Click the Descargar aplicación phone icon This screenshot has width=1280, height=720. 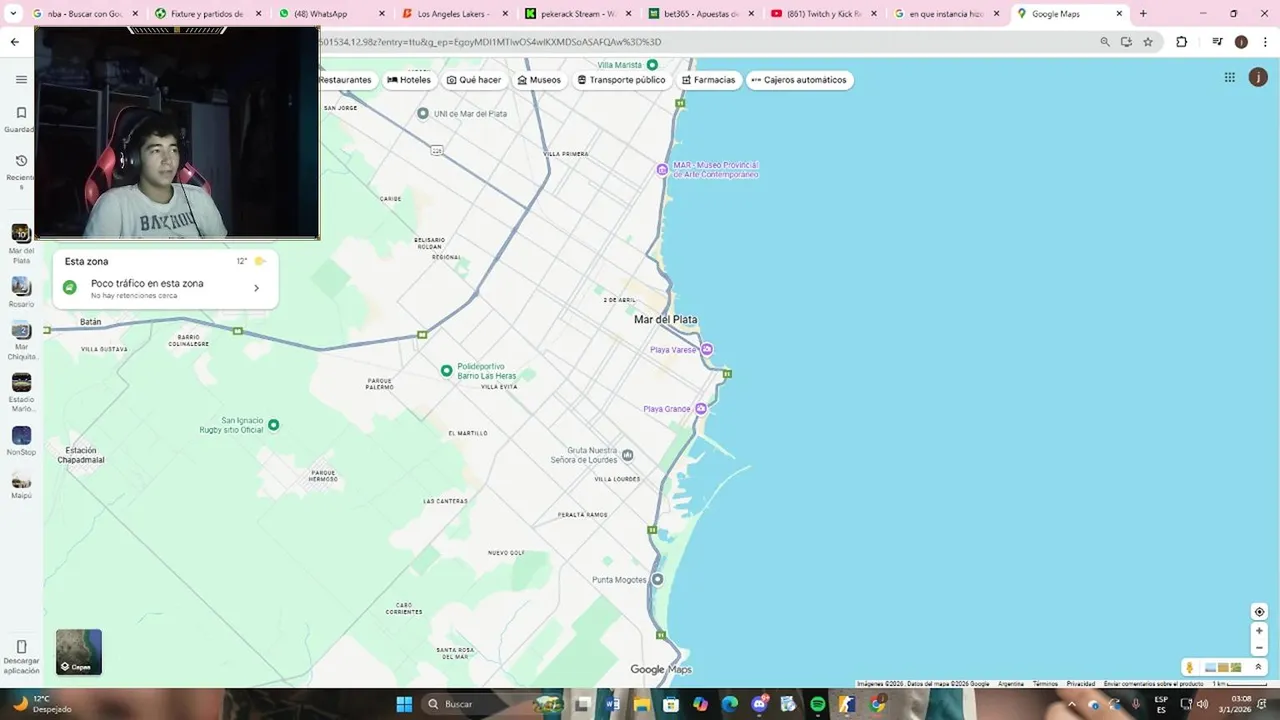pos(21,647)
